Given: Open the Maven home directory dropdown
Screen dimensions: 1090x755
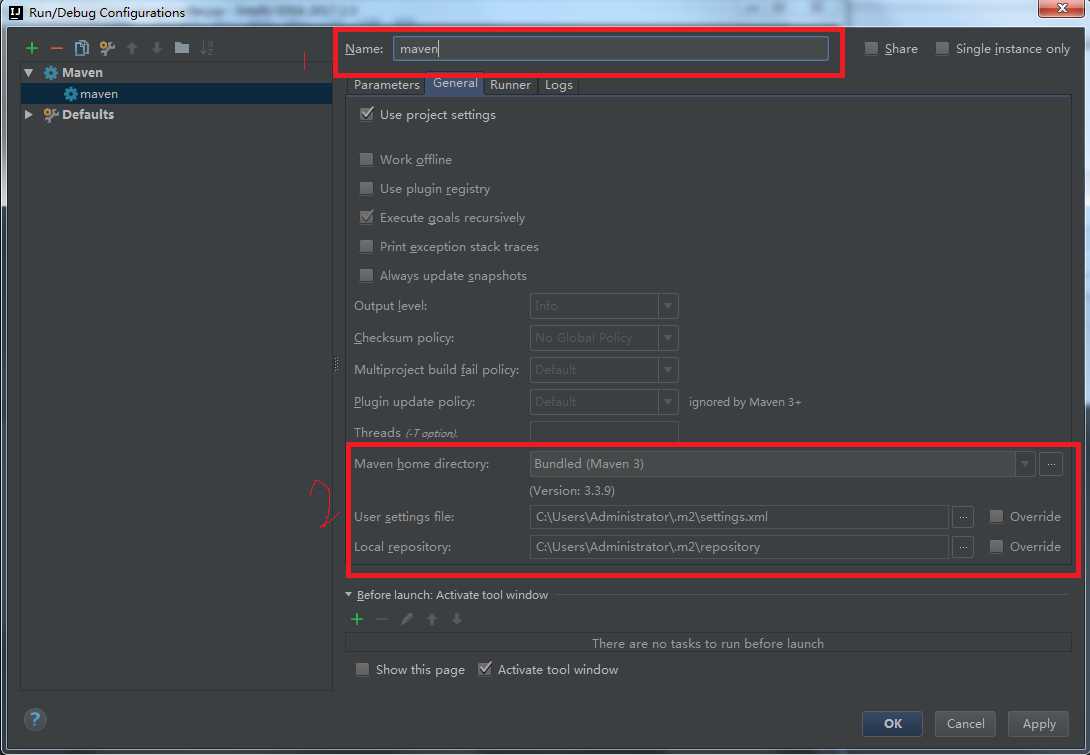Looking at the screenshot, I should [1025, 464].
